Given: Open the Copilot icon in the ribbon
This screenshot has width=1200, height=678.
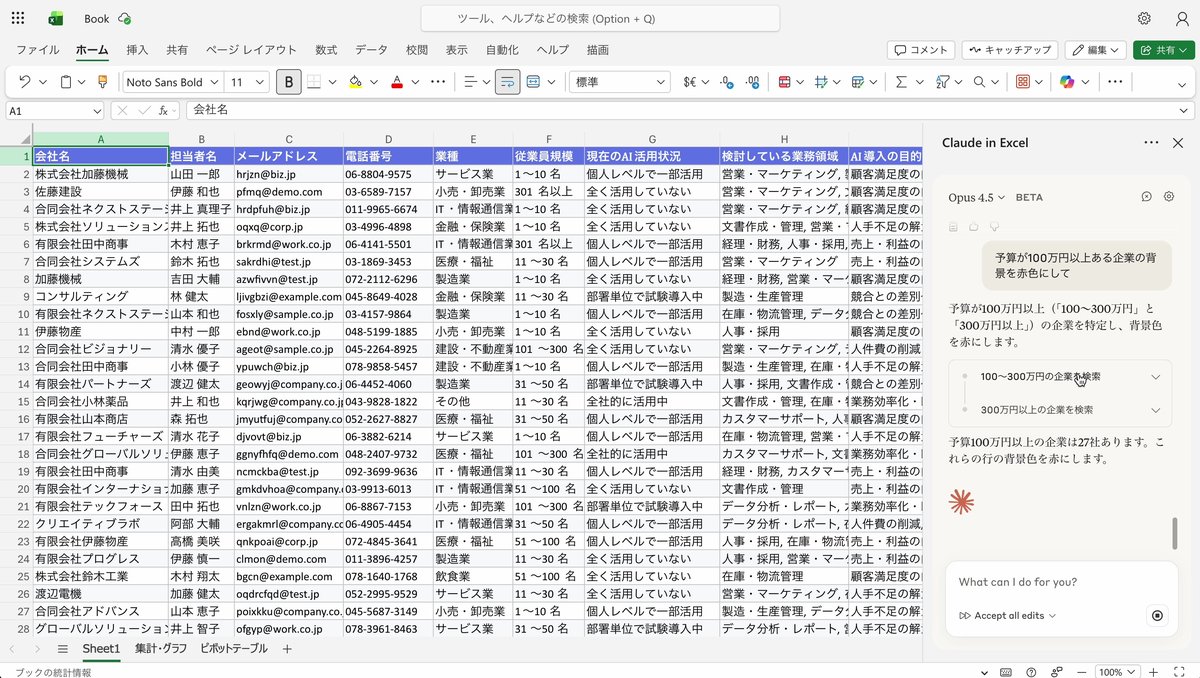Looking at the screenshot, I should tap(1068, 81).
